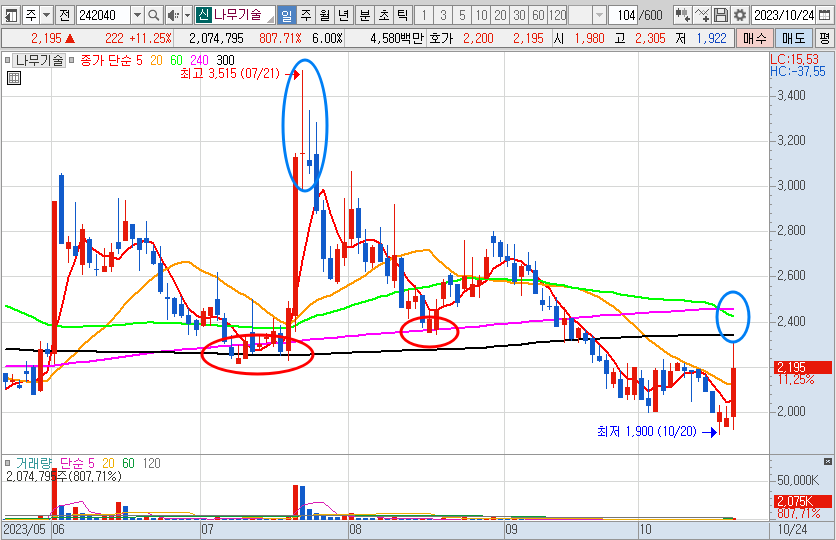The height and width of the screenshot is (540, 836).
Task: Click the candlestick add chart icon
Action: coord(682,15)
